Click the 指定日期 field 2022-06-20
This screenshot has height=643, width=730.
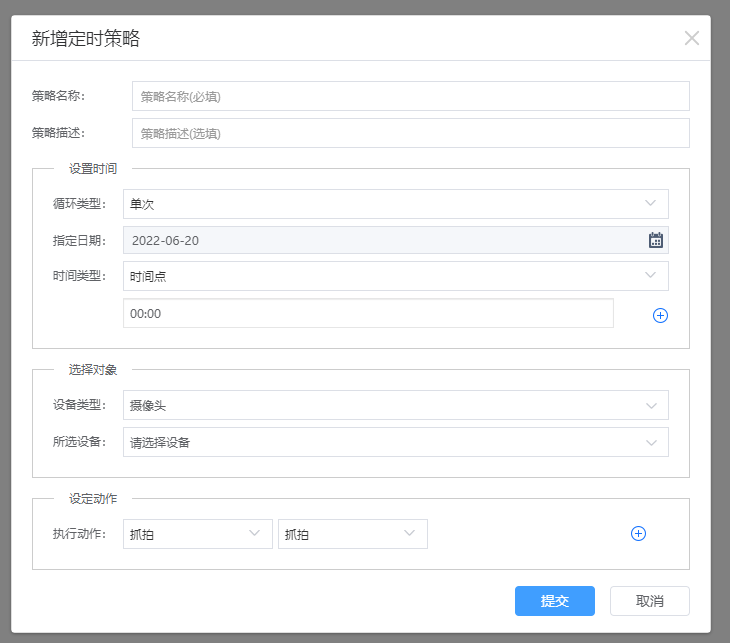396,240
